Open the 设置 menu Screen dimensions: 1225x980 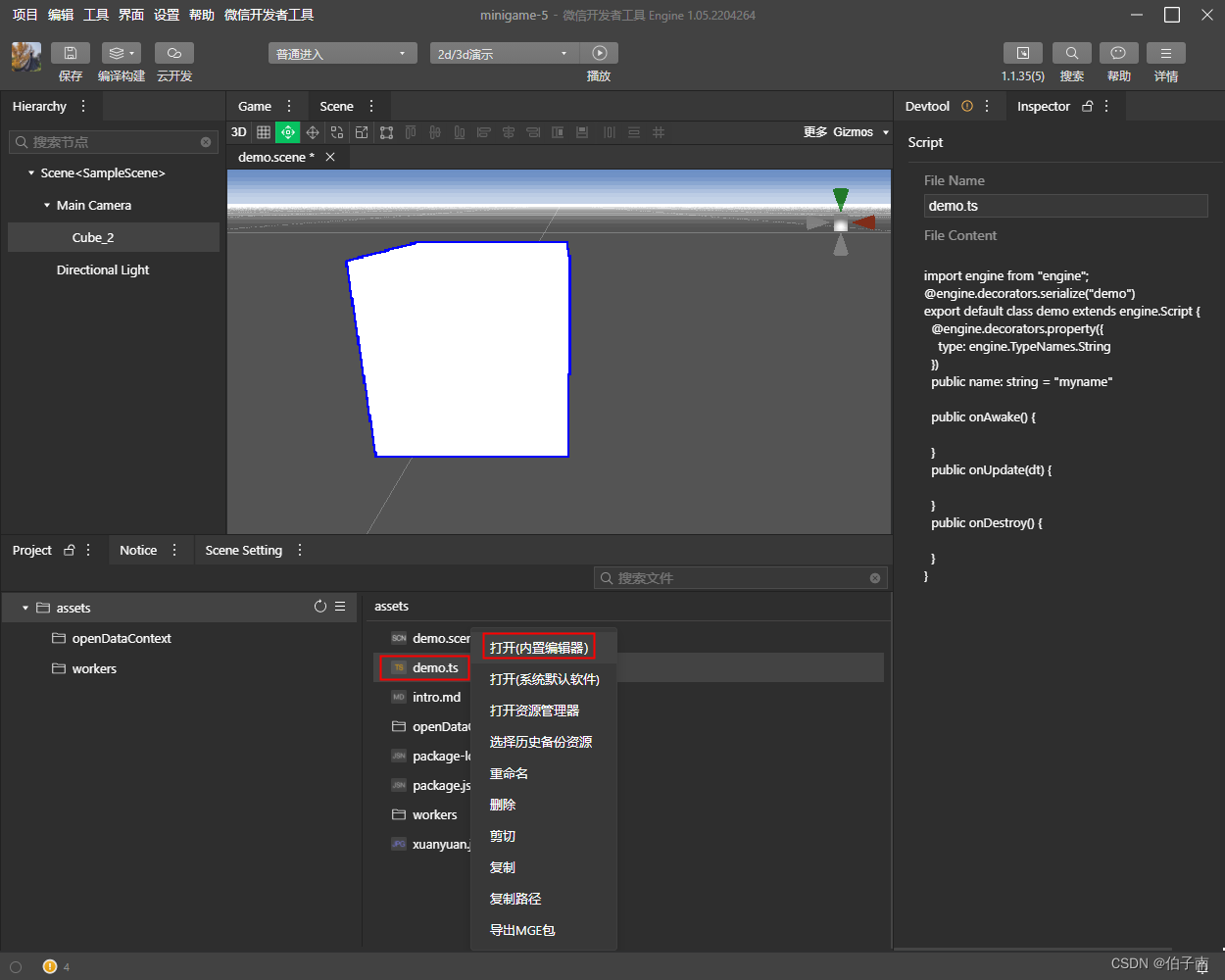coord(167,15)
